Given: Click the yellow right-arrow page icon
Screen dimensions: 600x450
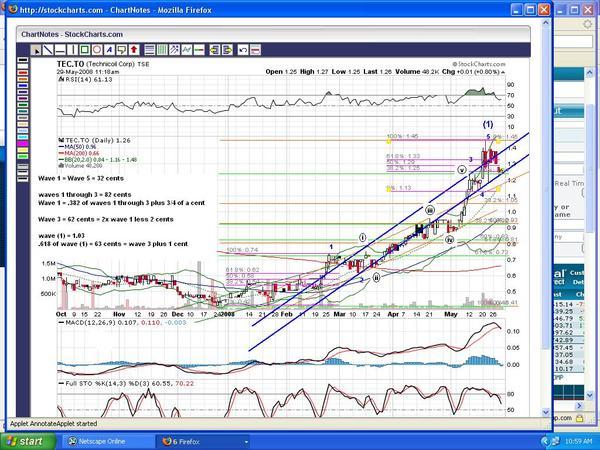Looking at the screenshot, I should tap(227, 50).
